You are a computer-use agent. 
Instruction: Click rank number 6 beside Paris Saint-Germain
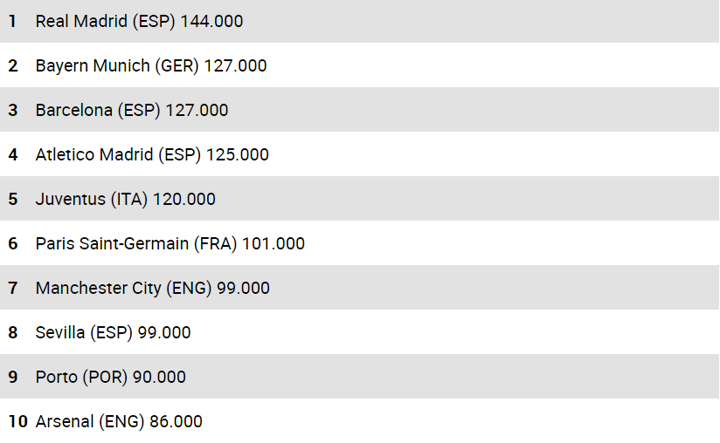coord(13,243)
